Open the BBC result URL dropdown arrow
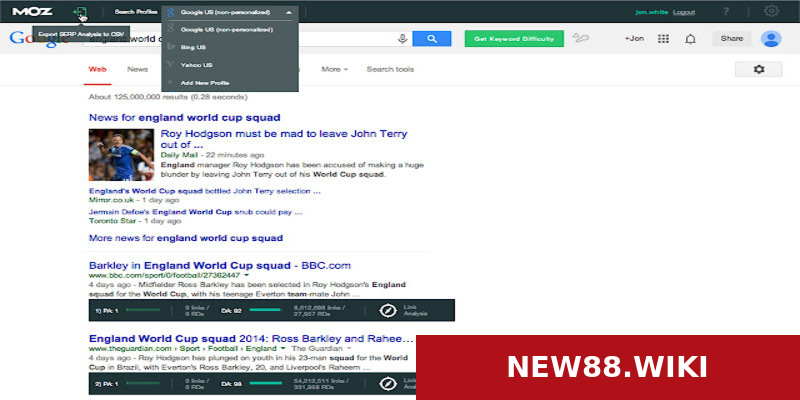This screenshot has width=800, height=400. (x=247, y=275)
